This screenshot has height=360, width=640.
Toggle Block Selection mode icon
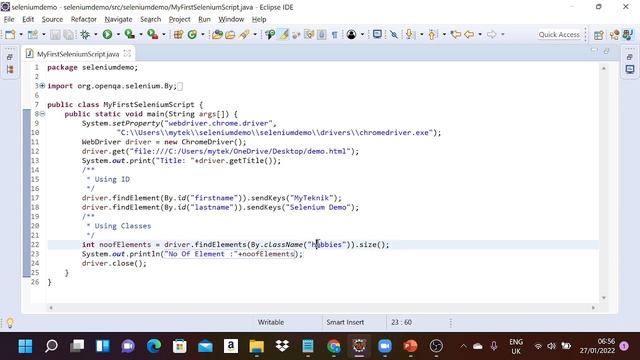coord(322,35)
